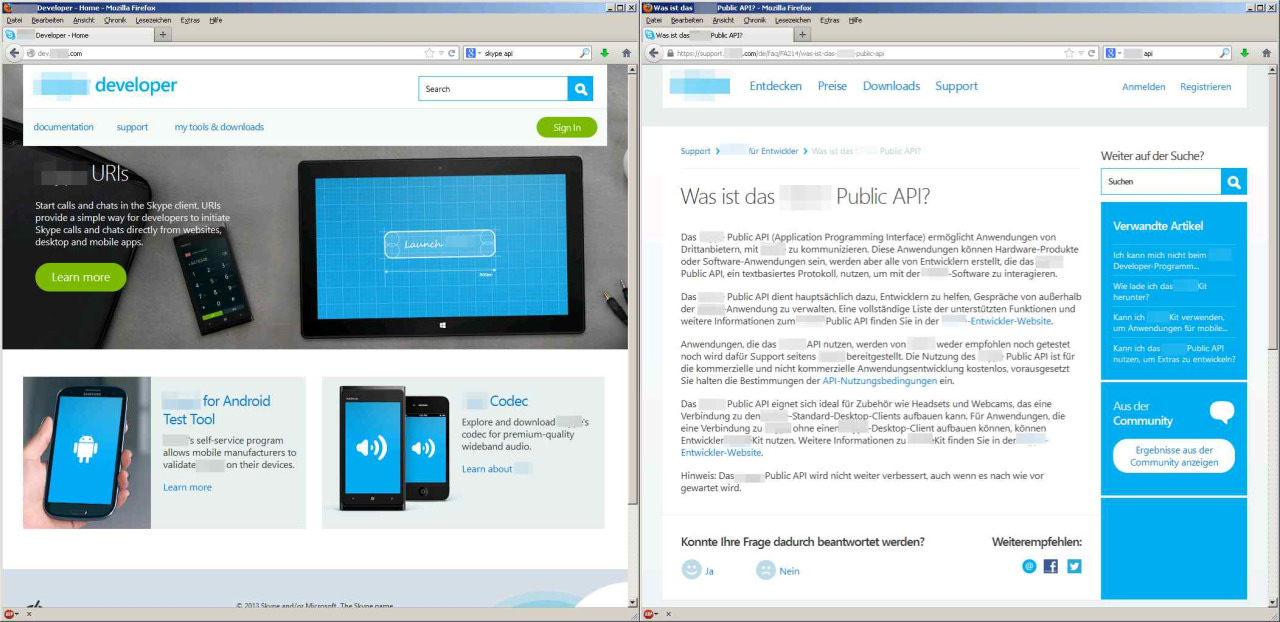Open 'Wie lade ich das Kit herunter?' article
Screen dimensions: 1280x622
click(1161, 292)
